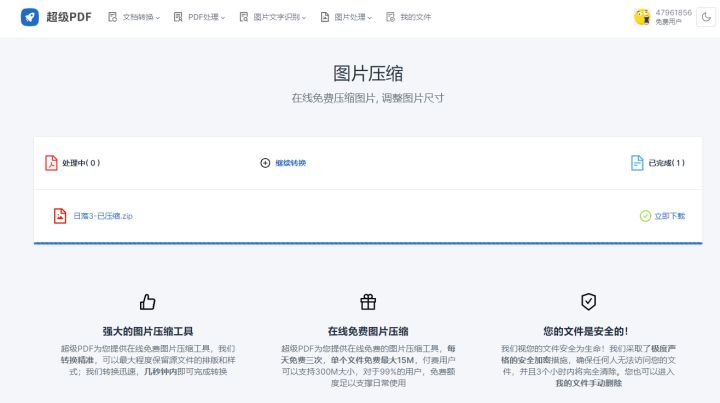The width and height of the screenshot is (720, 403).
Task: Click the 超级PDF brand name text
Action: (x=69, y=17)
